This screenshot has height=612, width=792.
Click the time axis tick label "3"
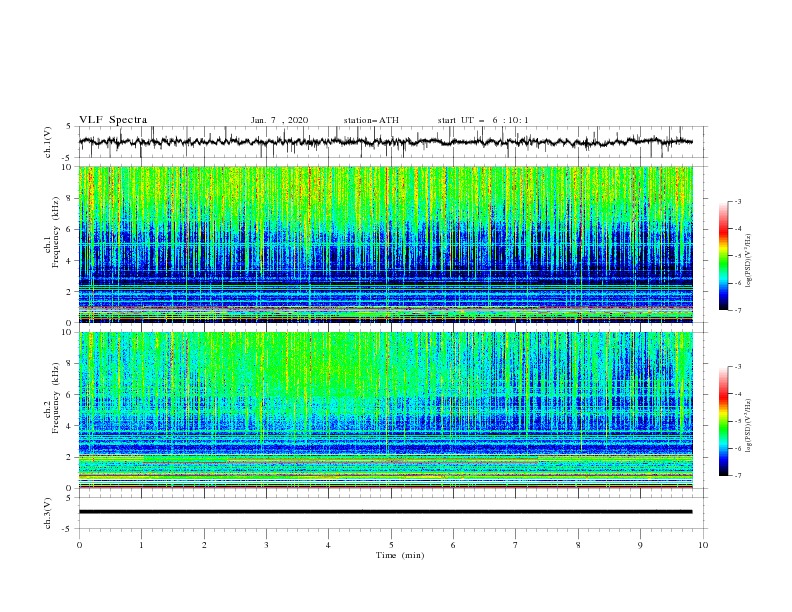[x=266, y=545]
